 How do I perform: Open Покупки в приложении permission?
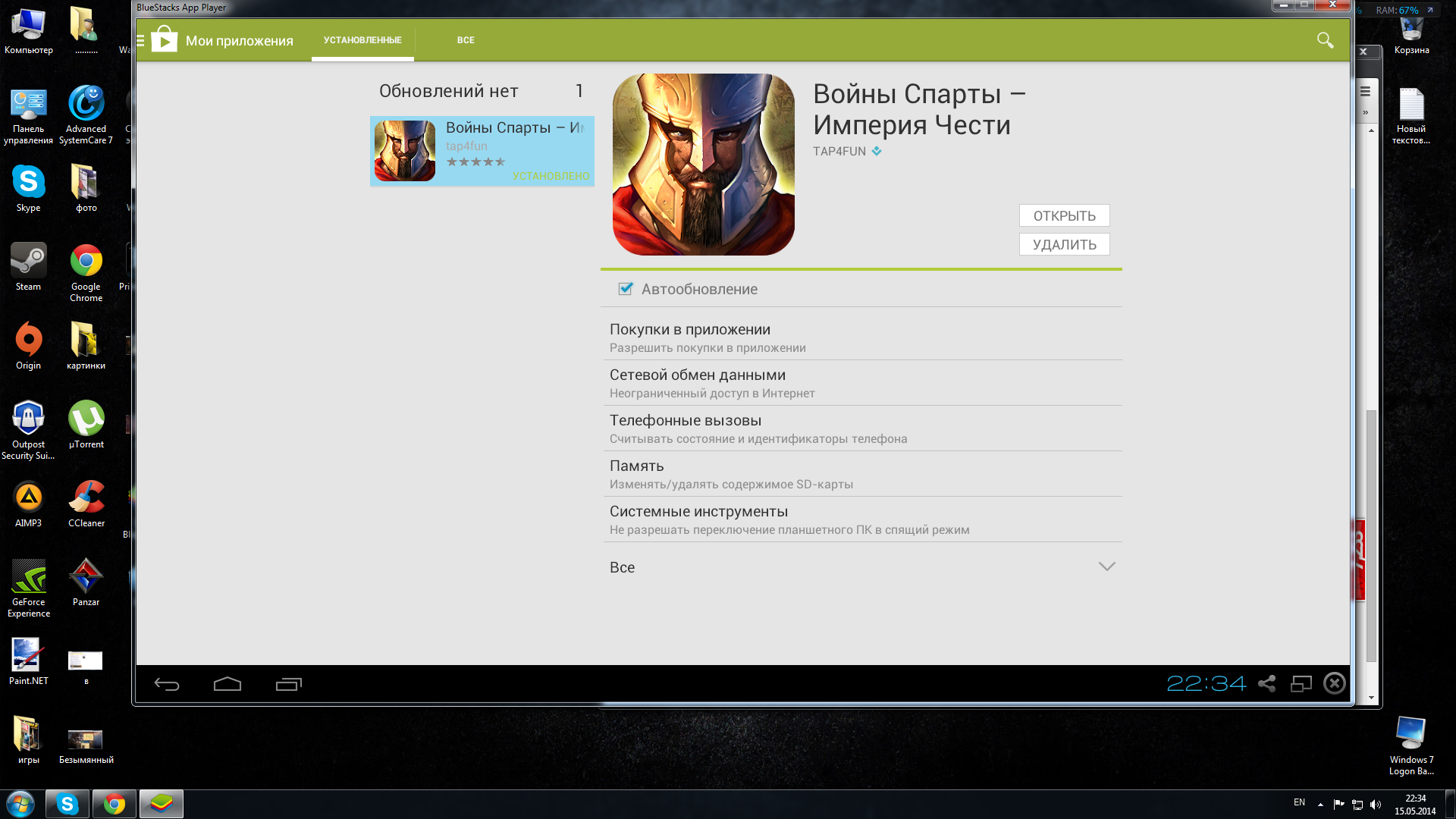(x=861, y=337)
